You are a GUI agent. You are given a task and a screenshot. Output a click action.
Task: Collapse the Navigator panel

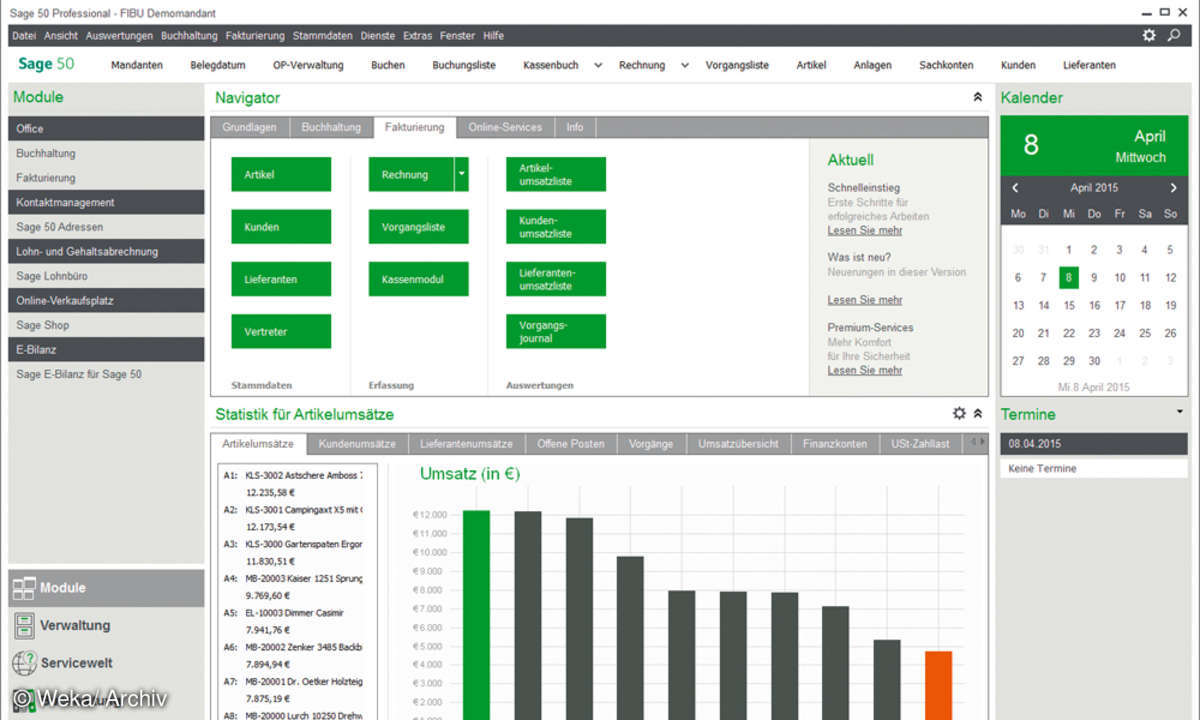tap(977, 97)
